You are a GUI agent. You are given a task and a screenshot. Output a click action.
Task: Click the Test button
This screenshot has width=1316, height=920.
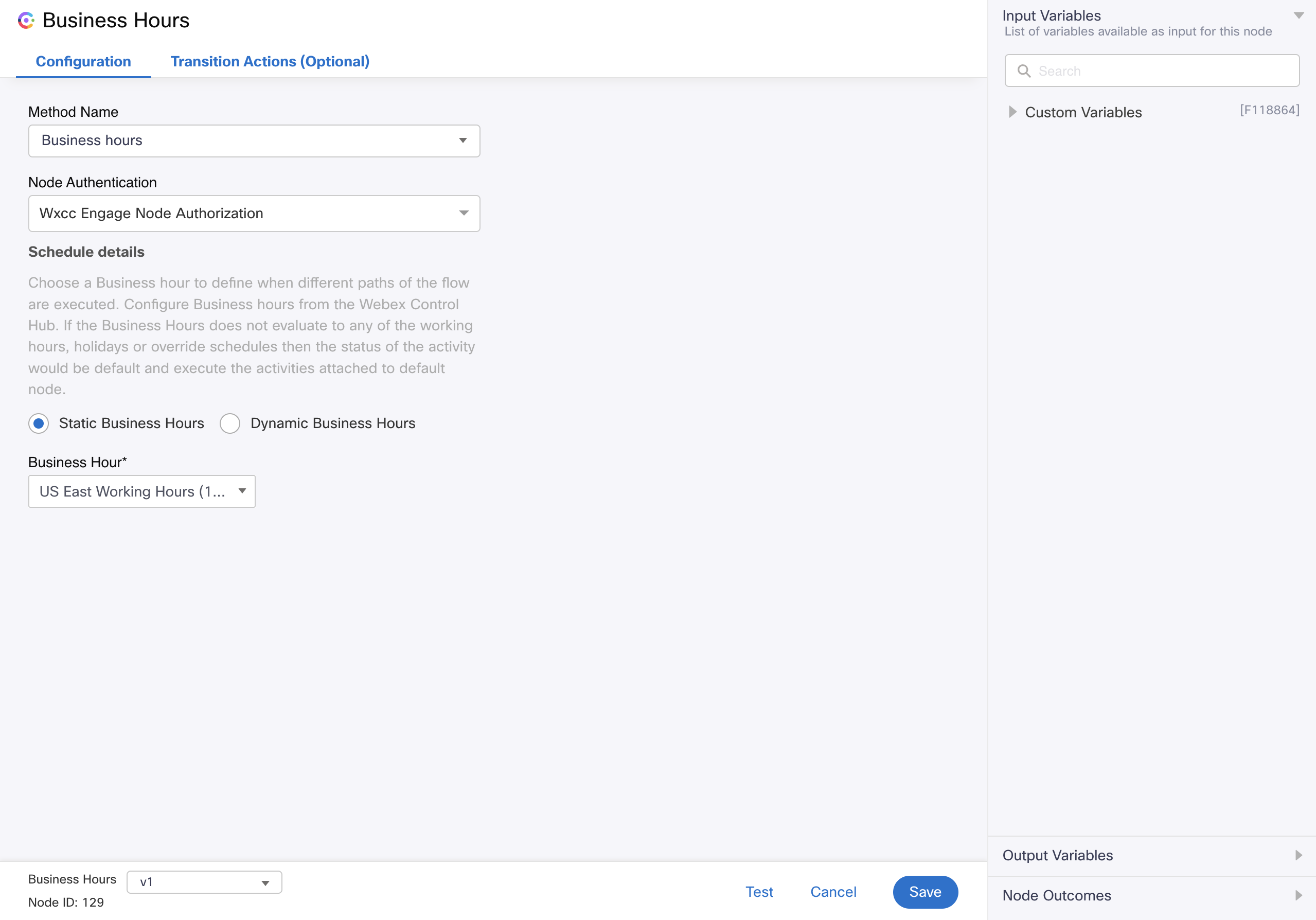pos(759,892)
